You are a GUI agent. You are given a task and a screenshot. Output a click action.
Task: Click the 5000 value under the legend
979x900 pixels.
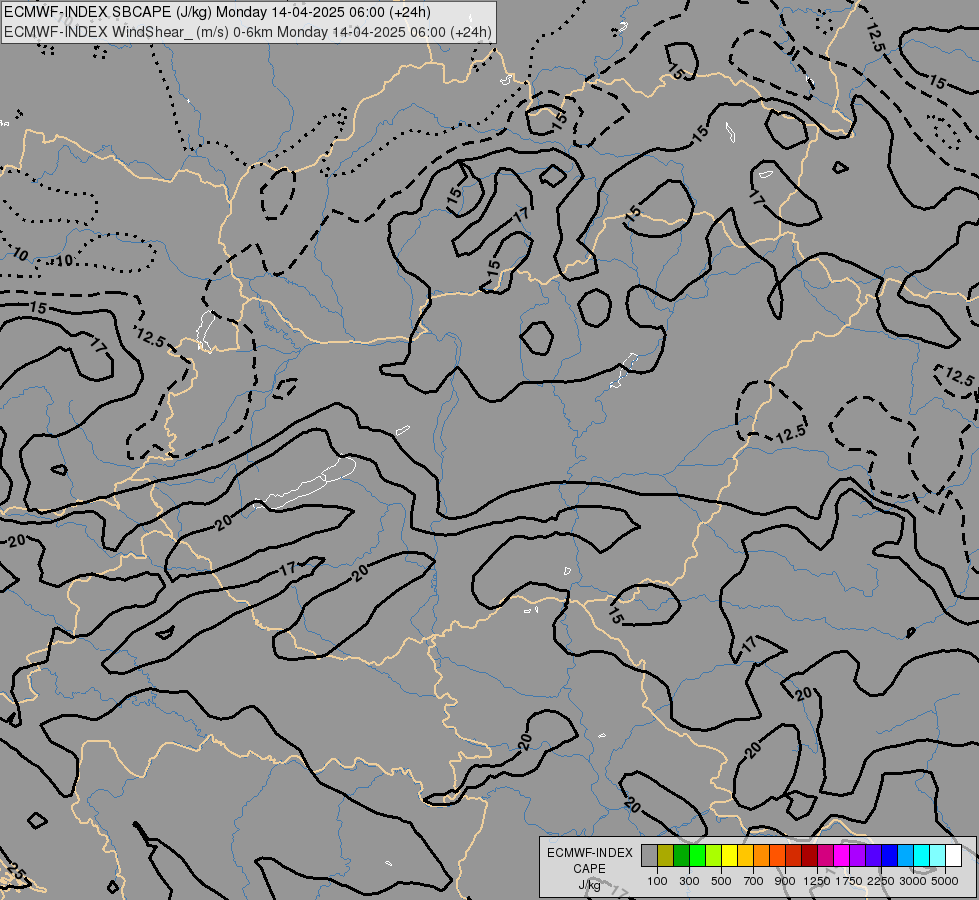click(945, 881)
